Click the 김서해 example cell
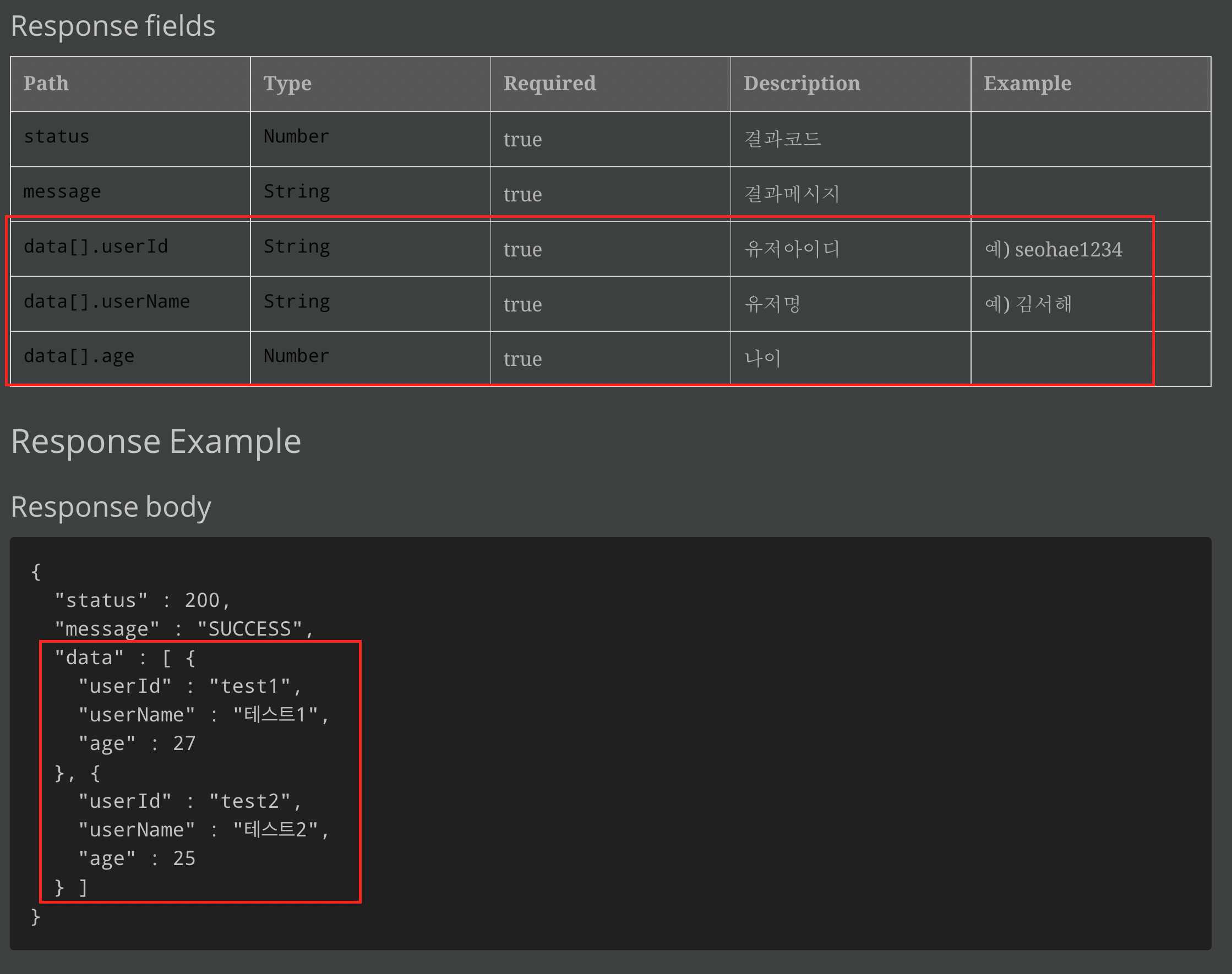1232x974 pixels. pyautogui.click(x=1028, y=304)
